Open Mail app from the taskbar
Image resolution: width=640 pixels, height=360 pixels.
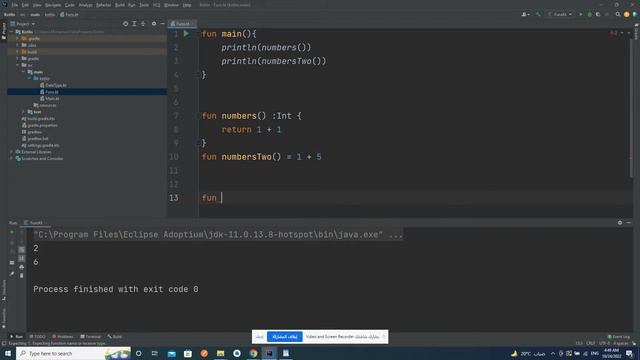click(x=172, y=353)
